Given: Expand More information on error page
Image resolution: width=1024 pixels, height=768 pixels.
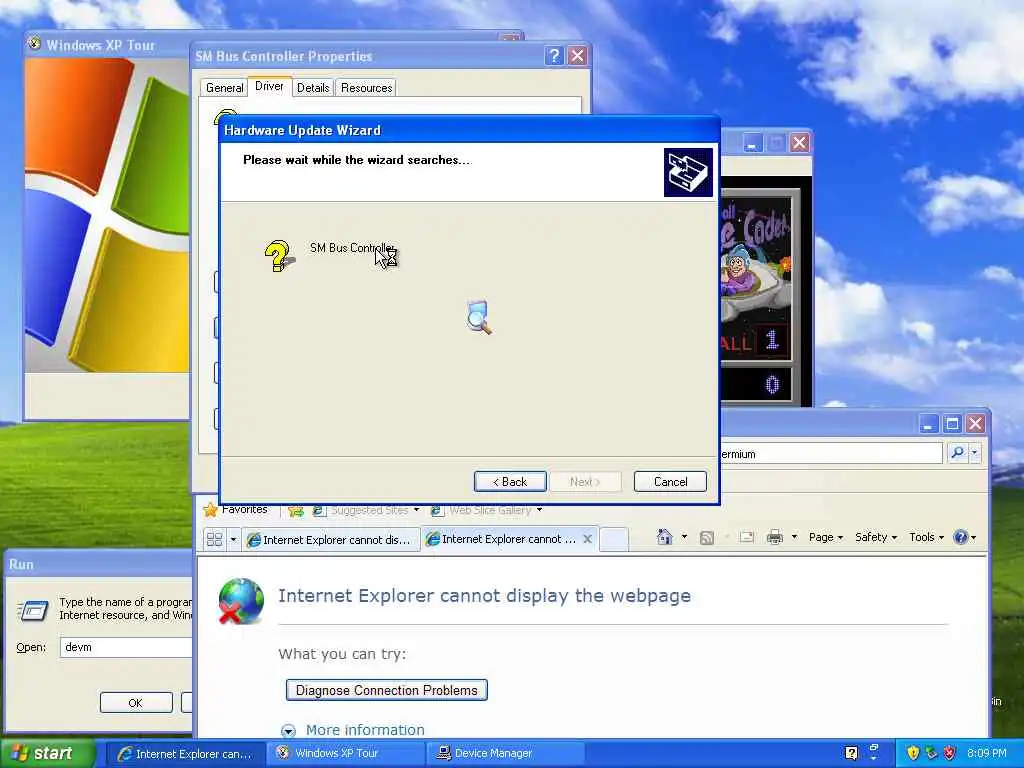Looking at the screenshot, I should coord(365,730).
